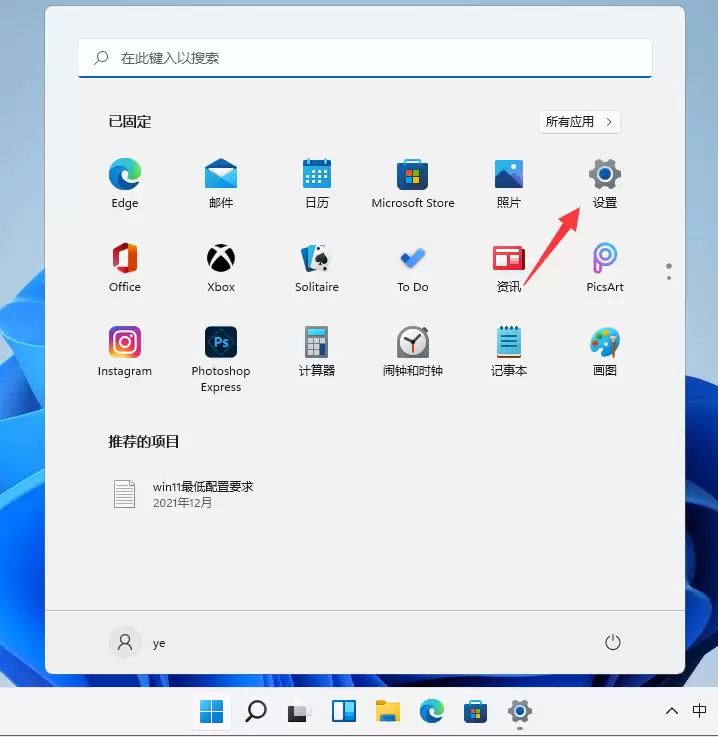Click the power button

(613, 643)
